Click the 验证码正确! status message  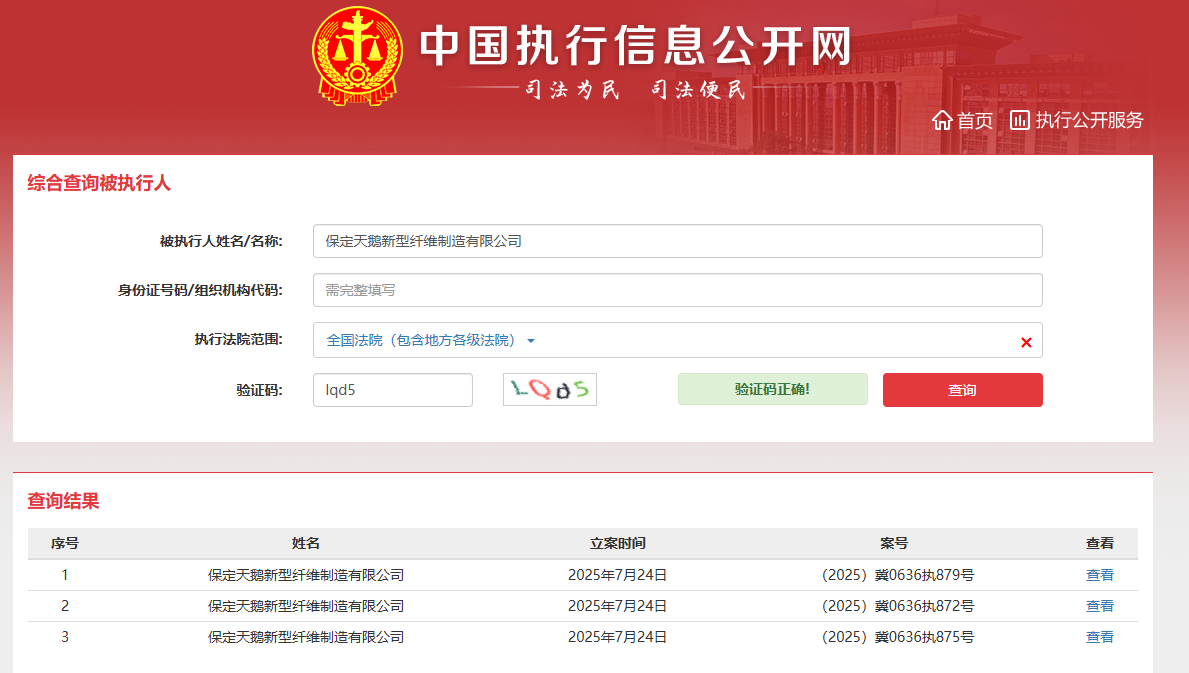(773, 389)
